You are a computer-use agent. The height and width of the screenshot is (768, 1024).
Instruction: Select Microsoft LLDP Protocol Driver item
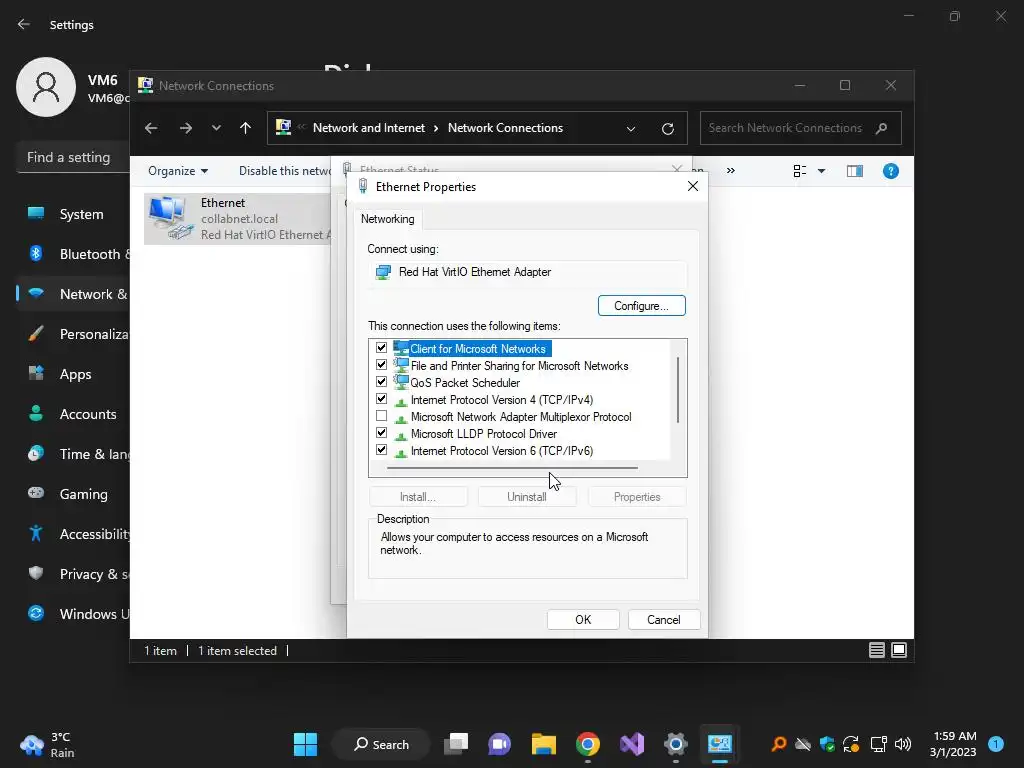point(483,434)
